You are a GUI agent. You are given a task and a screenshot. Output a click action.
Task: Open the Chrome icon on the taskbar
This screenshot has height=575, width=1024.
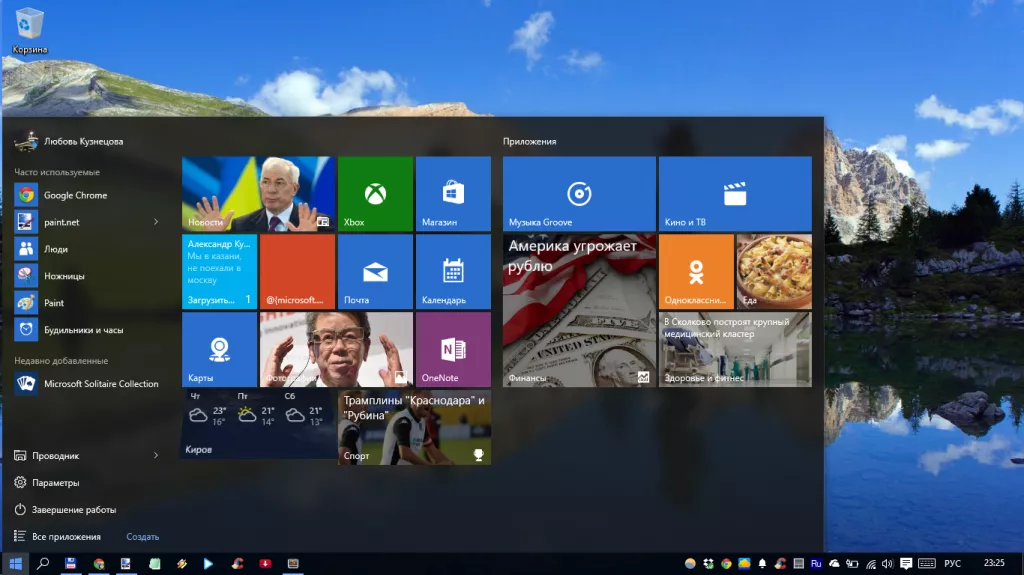tap(99, 563)
